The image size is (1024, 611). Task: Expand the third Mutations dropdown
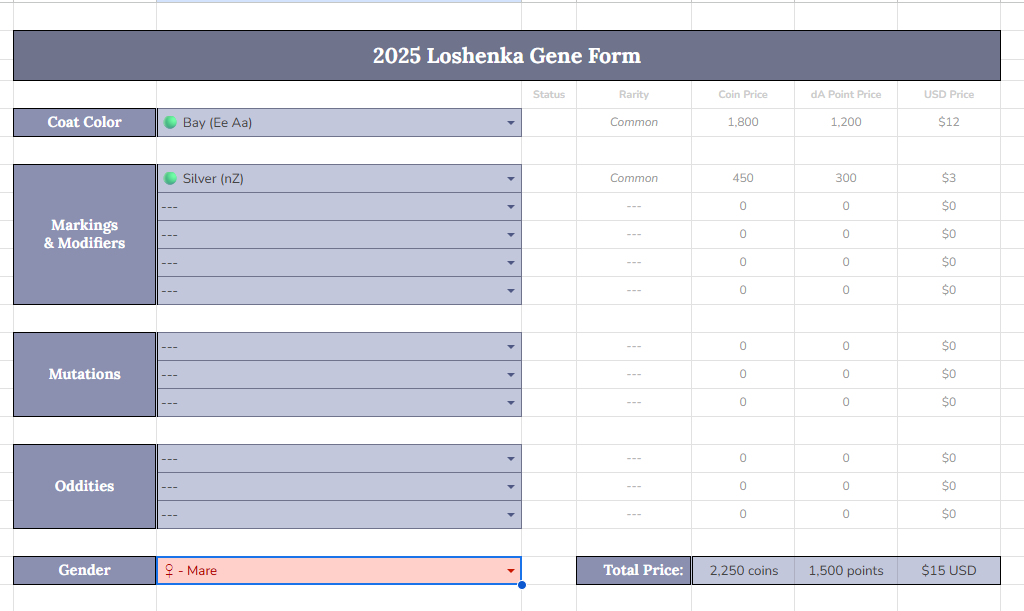pos(510,403)
